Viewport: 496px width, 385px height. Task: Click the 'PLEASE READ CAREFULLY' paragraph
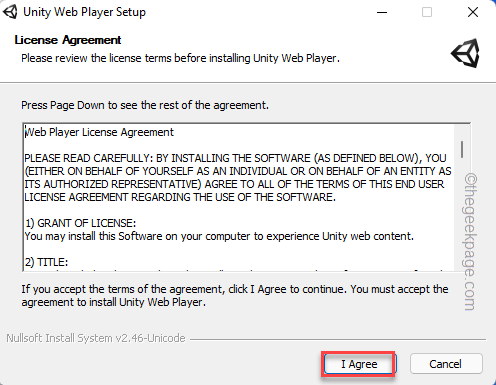click(x=238, y=178)
